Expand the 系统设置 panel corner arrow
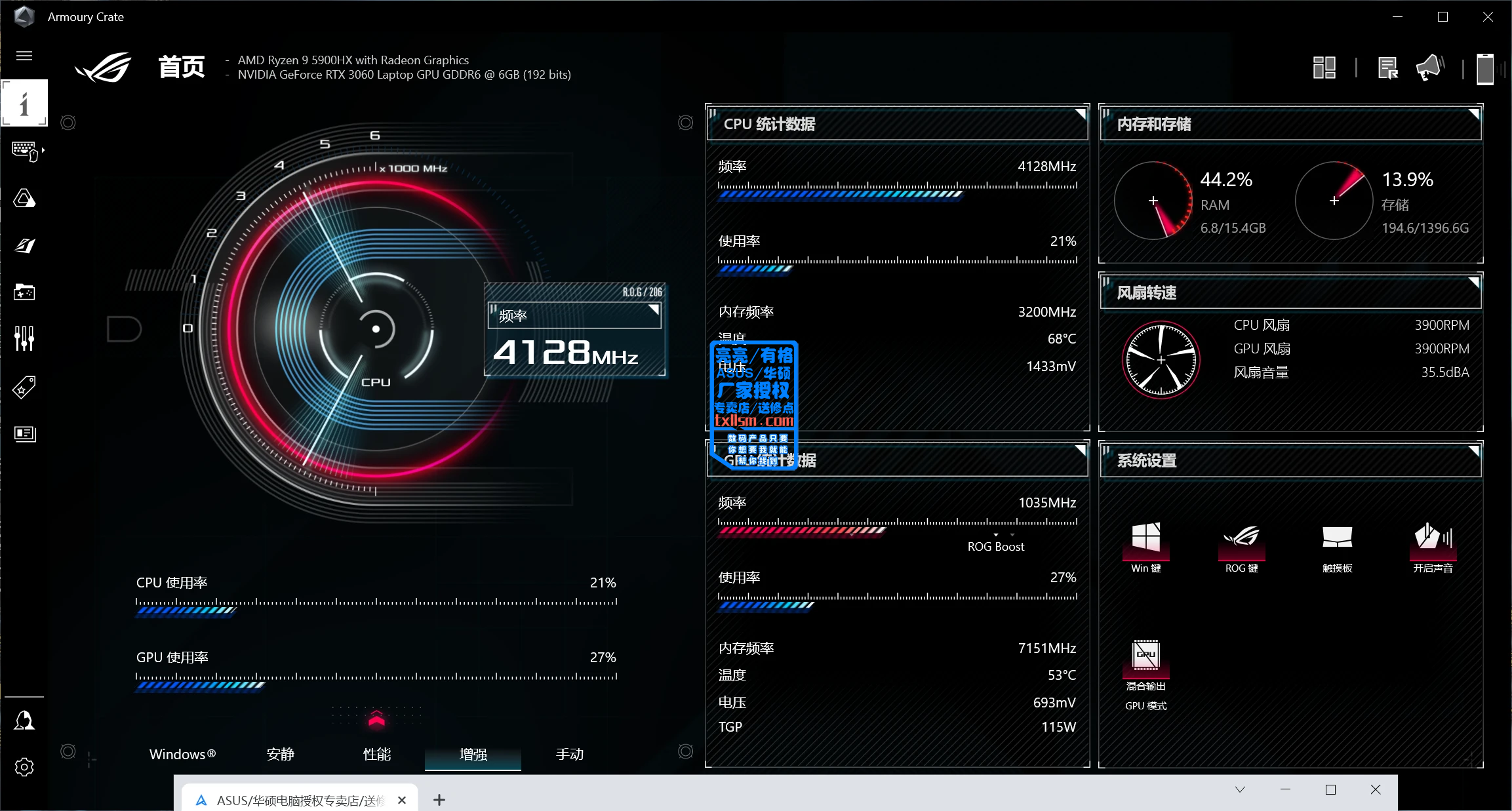Screen dimensions: 1512x811 [1473, 450]
